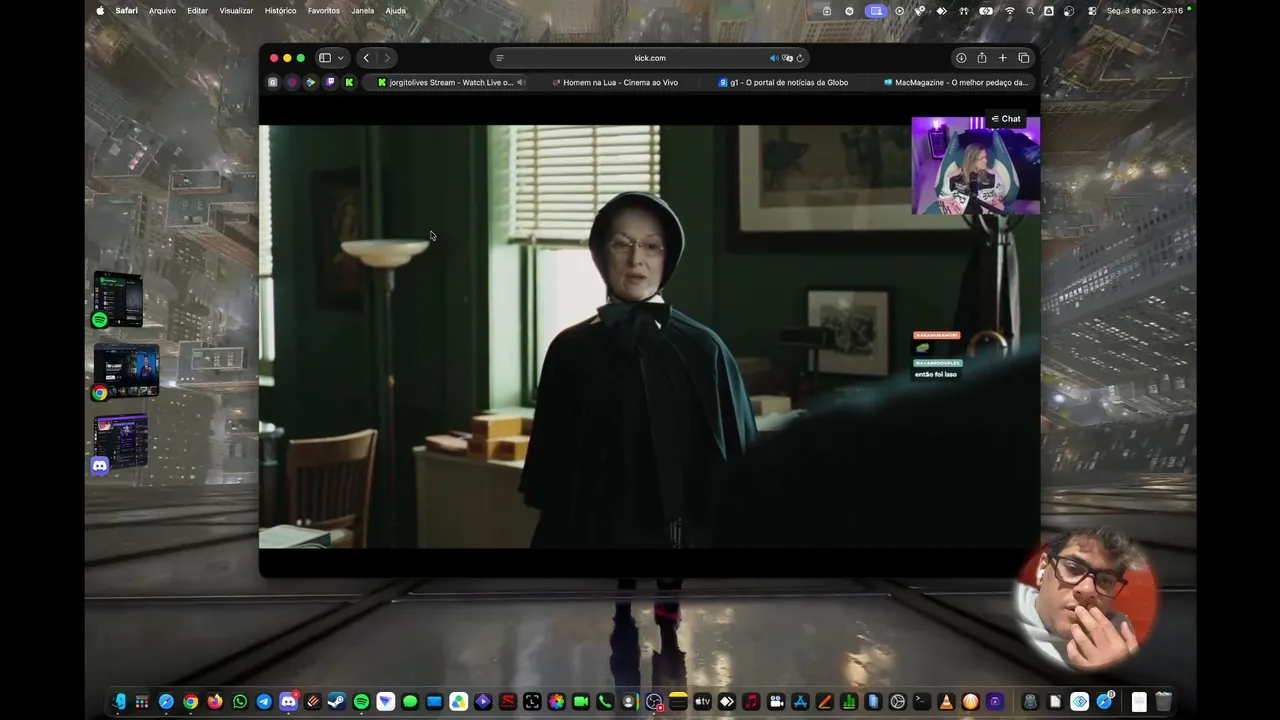Open Launchpad from the Dock
This screenshot has height=720, width=1280.
pyautogui.click(x=142, y=702)
